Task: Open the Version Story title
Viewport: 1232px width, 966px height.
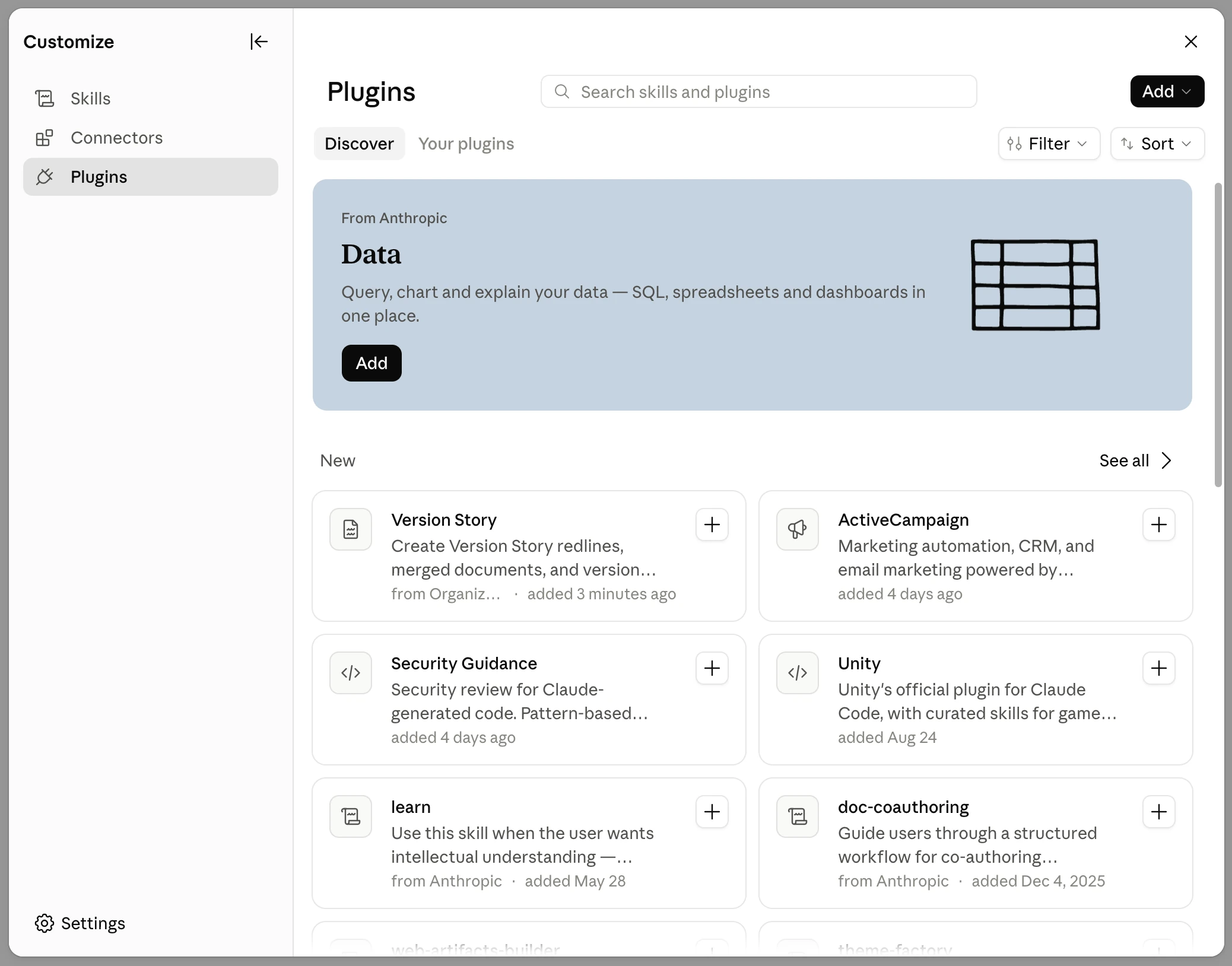Action: [444, 520]
